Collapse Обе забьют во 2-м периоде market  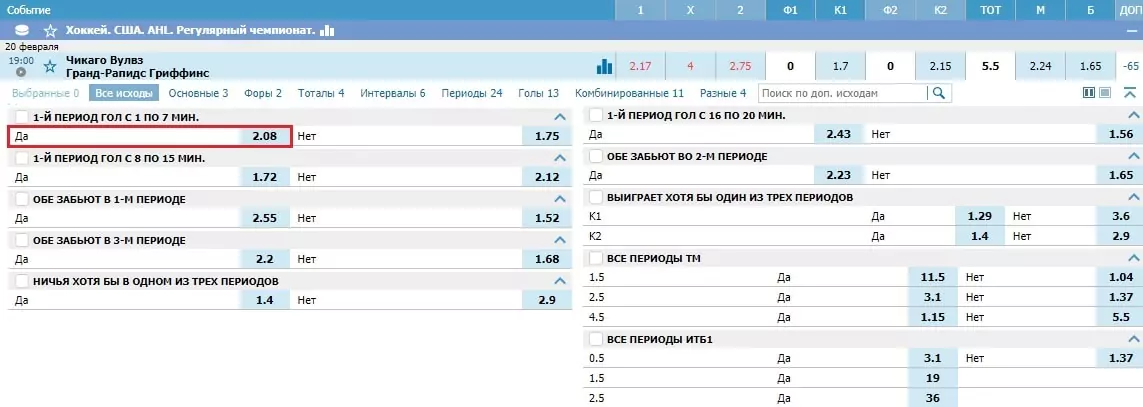[x=1133, y=157]
